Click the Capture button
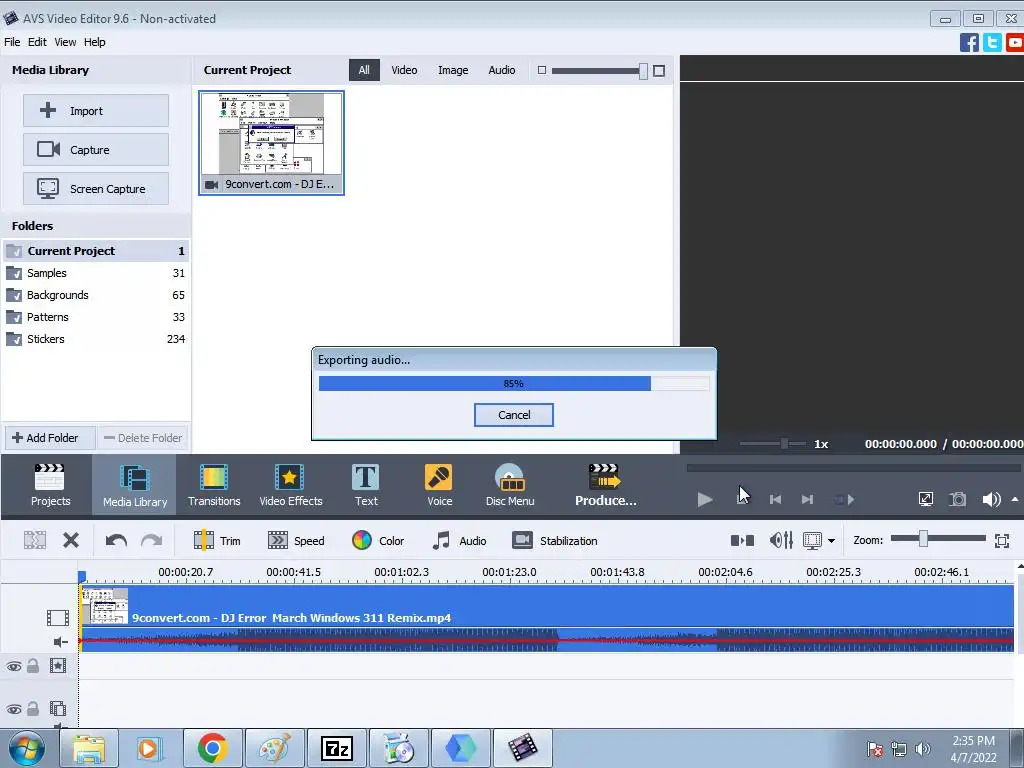Viewport: 1024px width, 768px height. (96, 150)
